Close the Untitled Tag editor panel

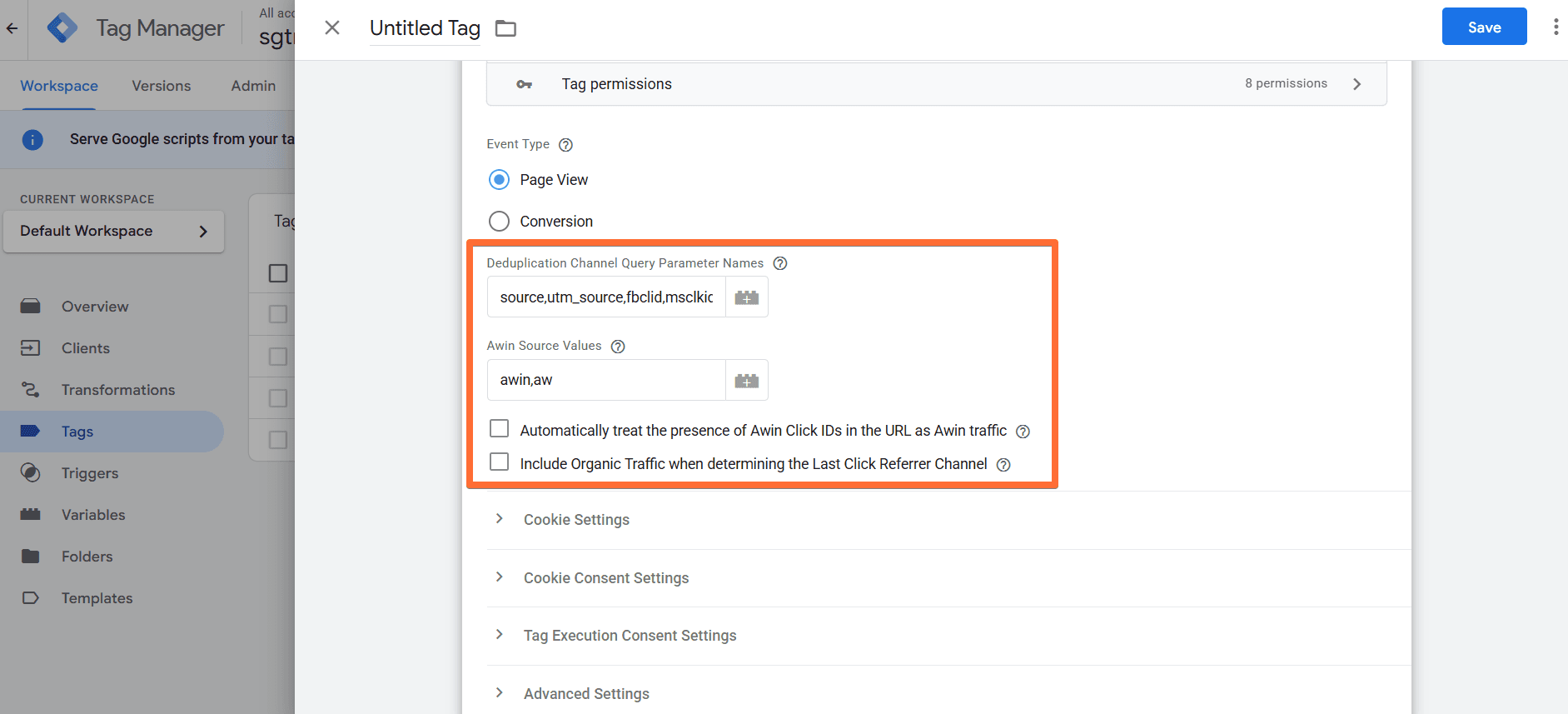[x=332, y=28]
